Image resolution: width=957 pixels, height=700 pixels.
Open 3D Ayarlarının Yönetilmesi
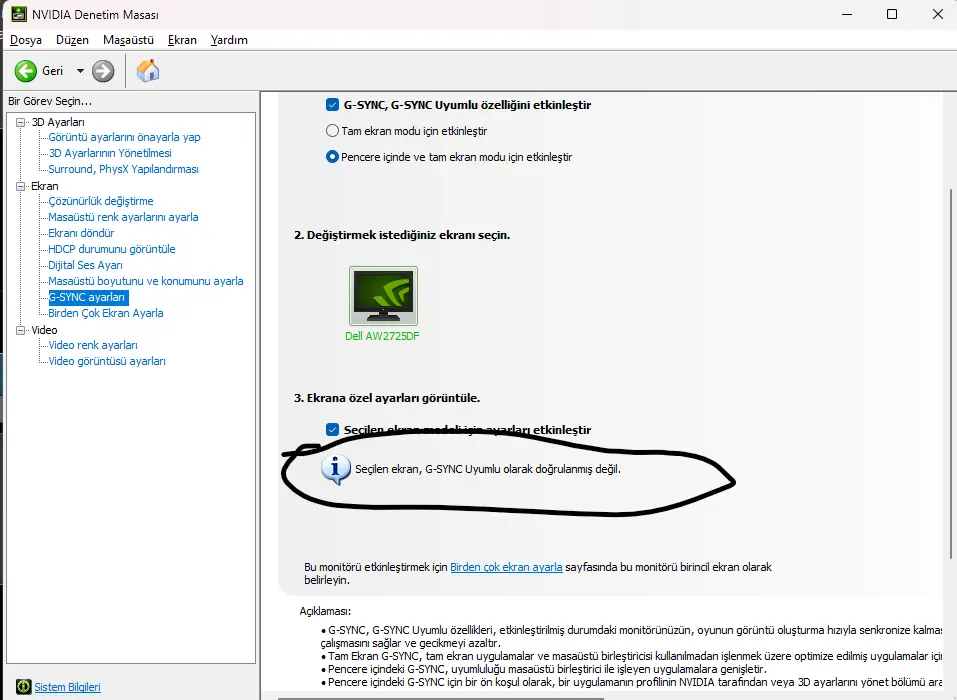click(x=110, y=153)
